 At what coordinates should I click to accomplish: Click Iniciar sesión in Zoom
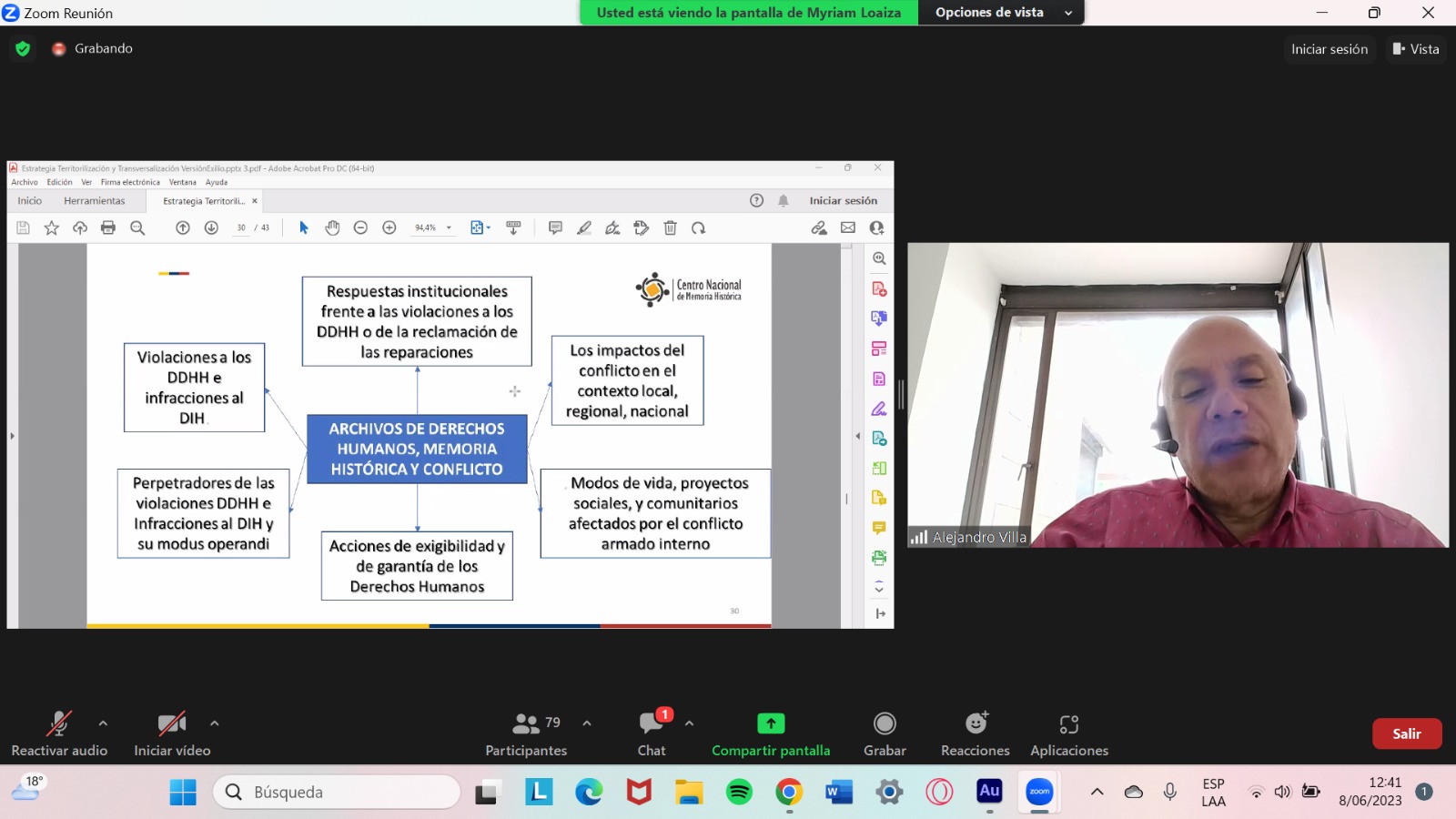pyautogui.click(x=1330, y=49)
